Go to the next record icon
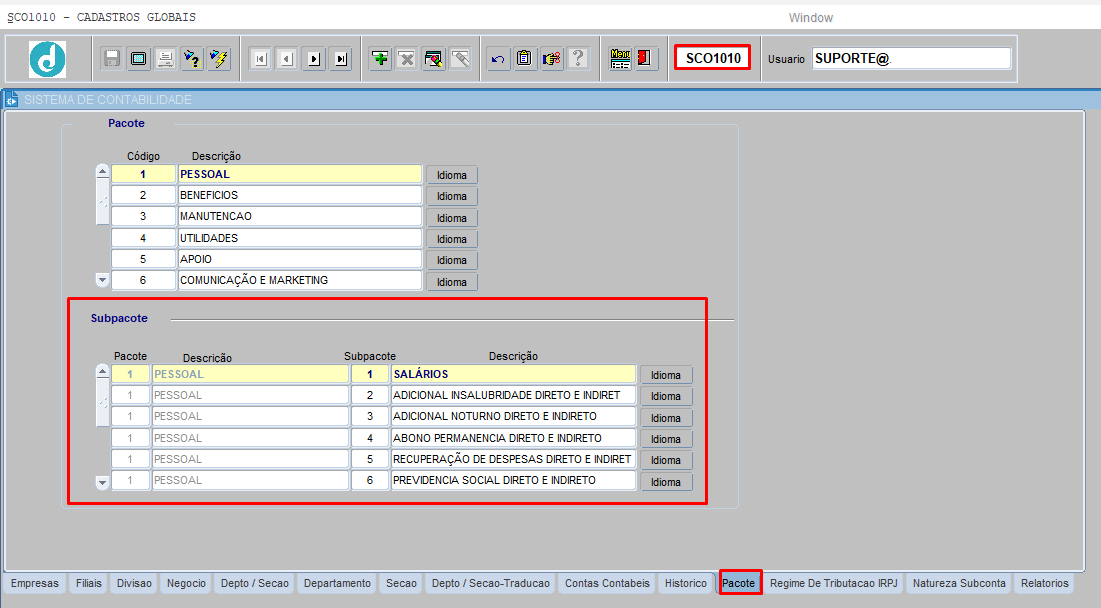Screen dimensions: 1101x608 click(x=314, y=59)
